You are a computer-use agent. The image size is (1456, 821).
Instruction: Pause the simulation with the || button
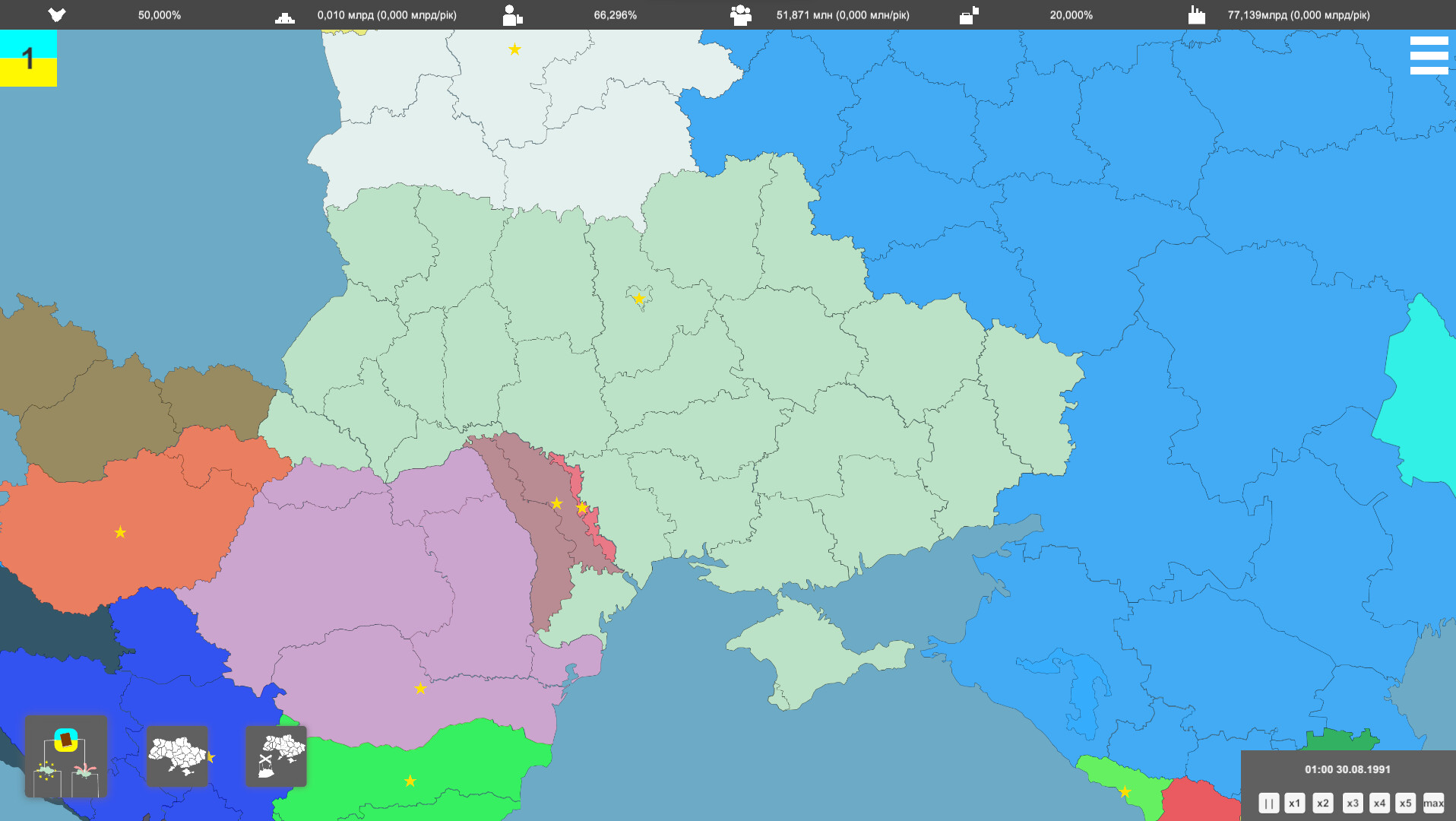1268,802
